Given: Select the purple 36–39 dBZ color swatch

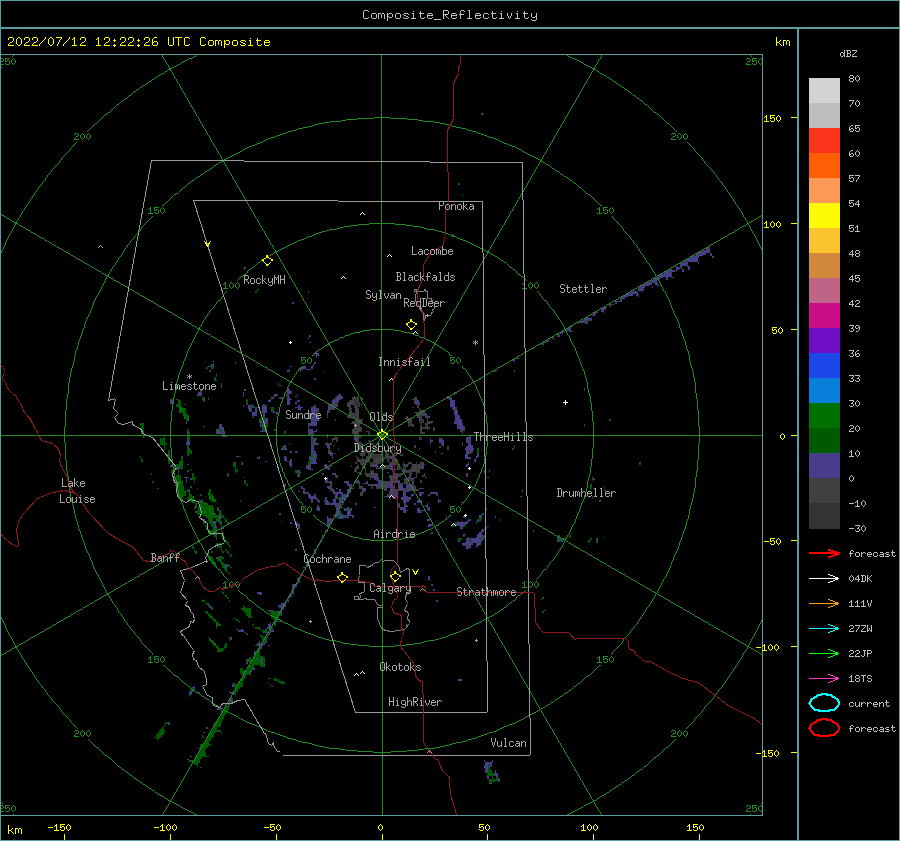Looking at the screenshot, I should point(824,341).
